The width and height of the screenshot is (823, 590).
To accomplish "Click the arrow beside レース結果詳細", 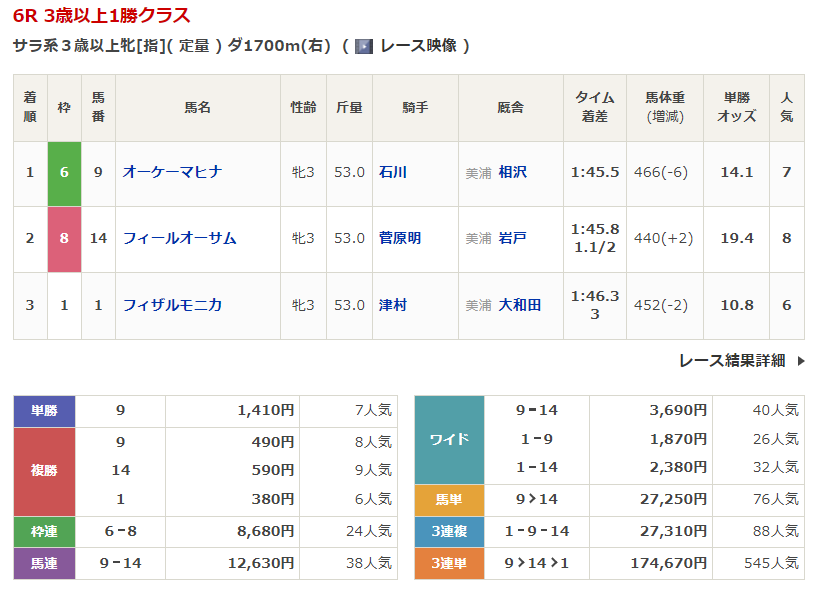I will (801, 361).
